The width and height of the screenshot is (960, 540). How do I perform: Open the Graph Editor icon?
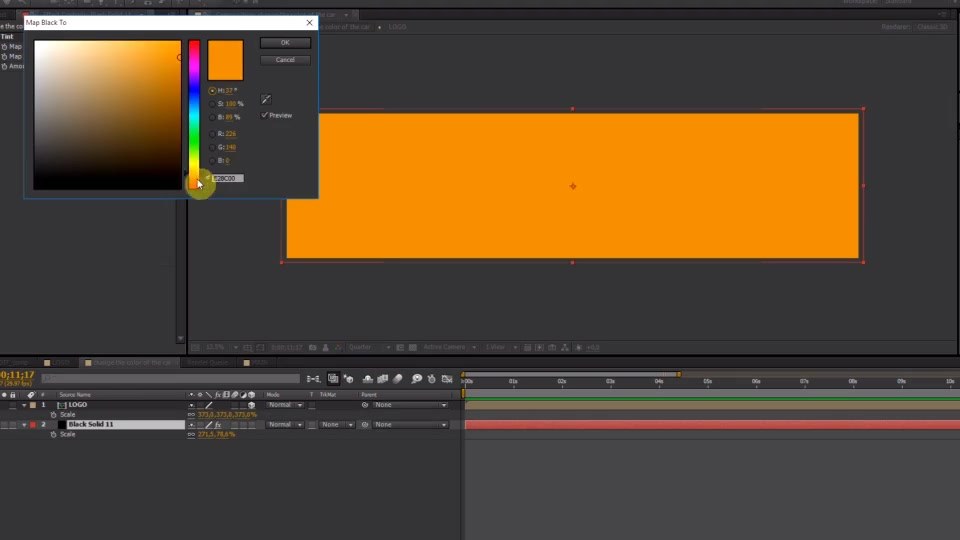tap(447, 379)
